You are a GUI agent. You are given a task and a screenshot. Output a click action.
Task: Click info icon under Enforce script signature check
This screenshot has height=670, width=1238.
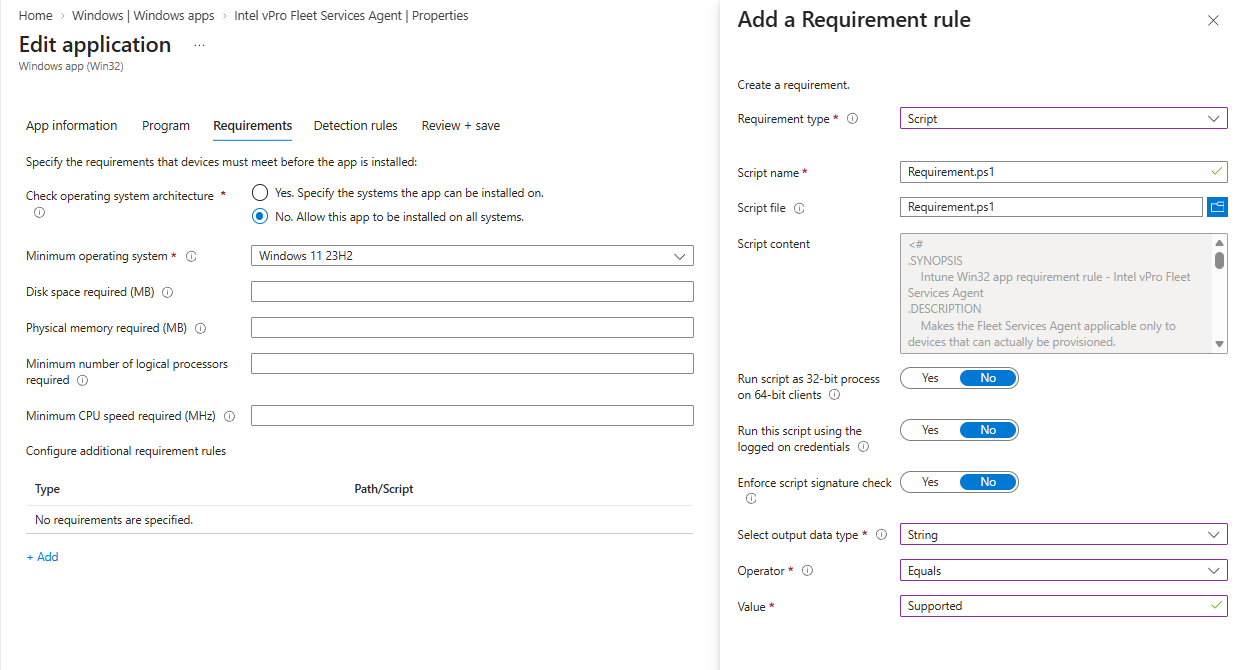tap(751, 498)
